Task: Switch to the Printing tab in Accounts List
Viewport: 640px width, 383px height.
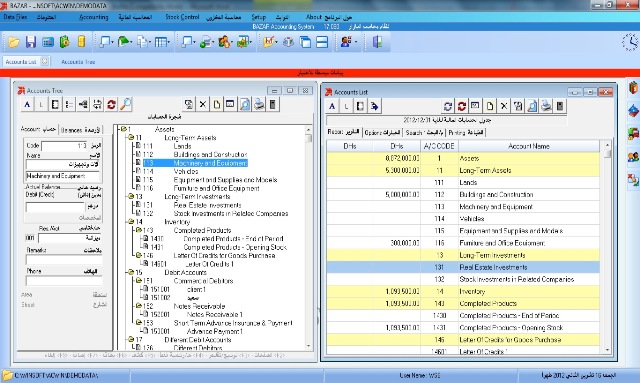Action: 465,132
